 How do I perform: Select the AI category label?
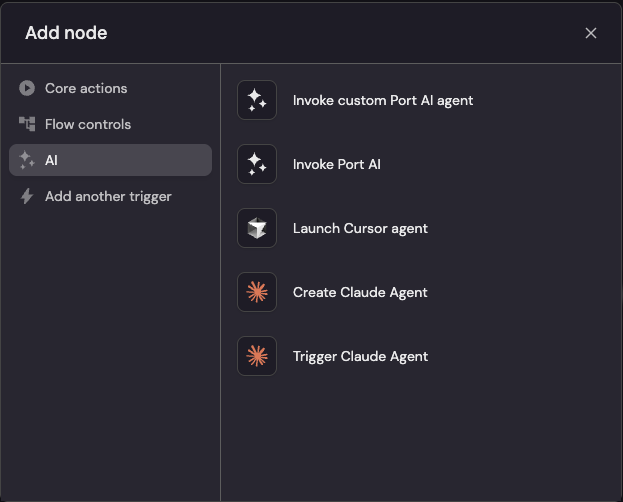coord(51,160)
